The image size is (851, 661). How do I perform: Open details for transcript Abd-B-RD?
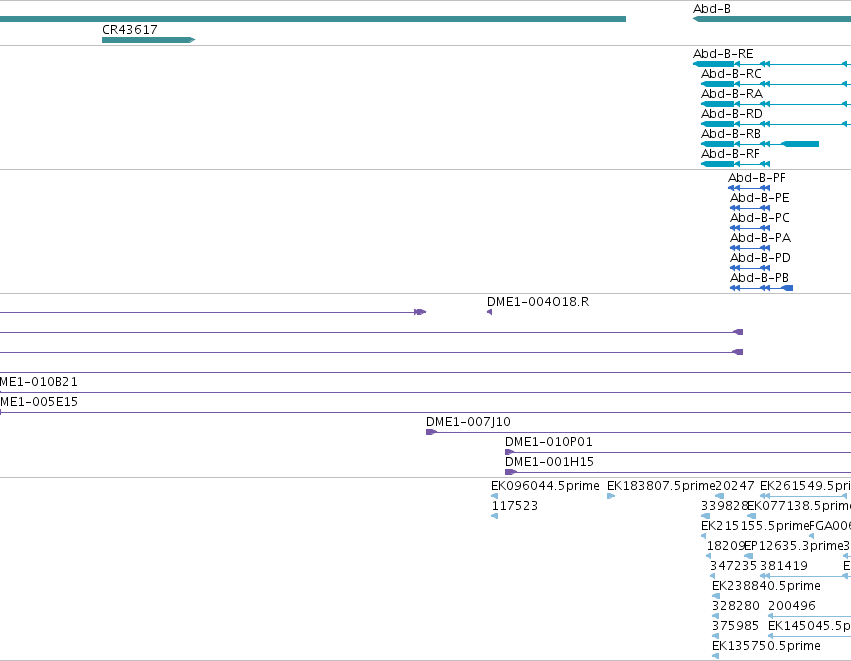[x=776, y=124]
